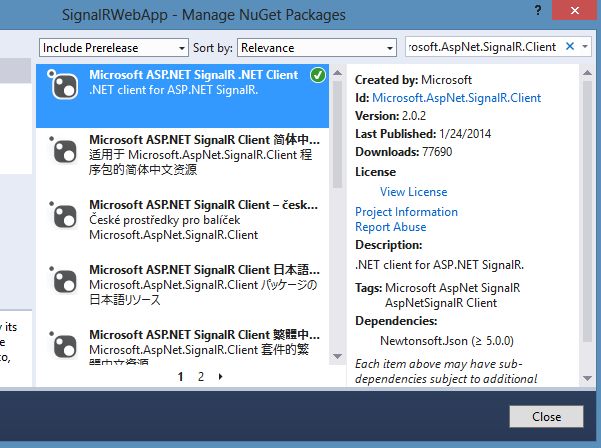Click the Sort by: label
The width and height of the screenshot is (601, 448).
pos(213,48)
